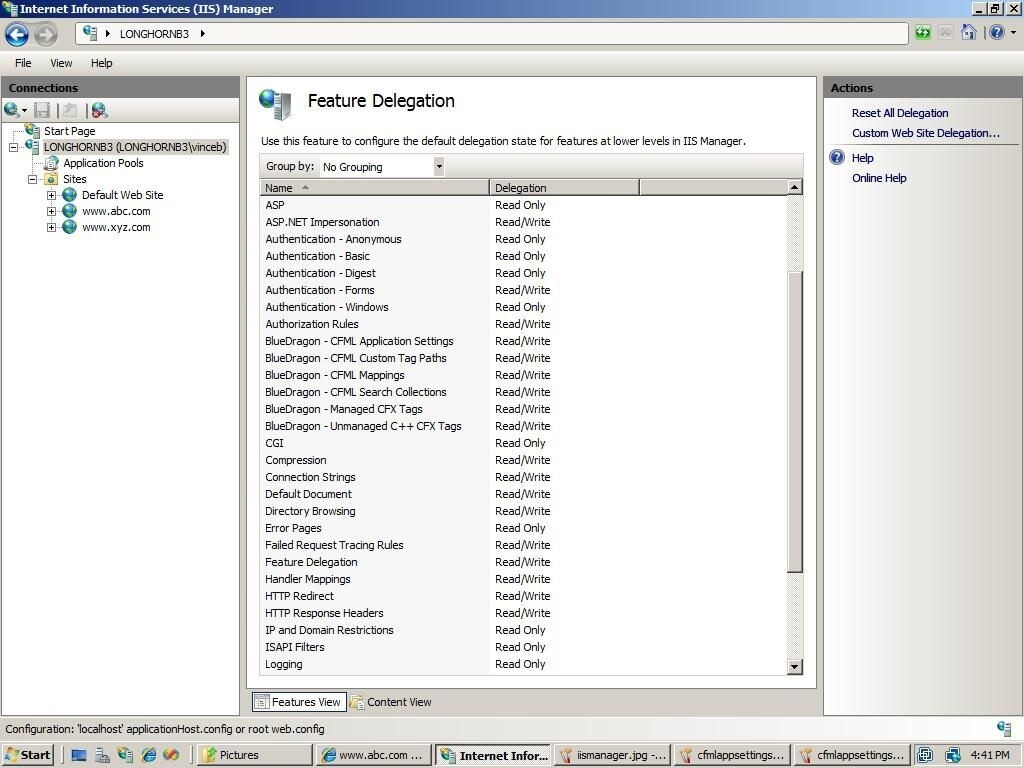This screenshot has width=1024, height=768.
Task: Click the Create New Connection globe icon
Action: [11, 110]
